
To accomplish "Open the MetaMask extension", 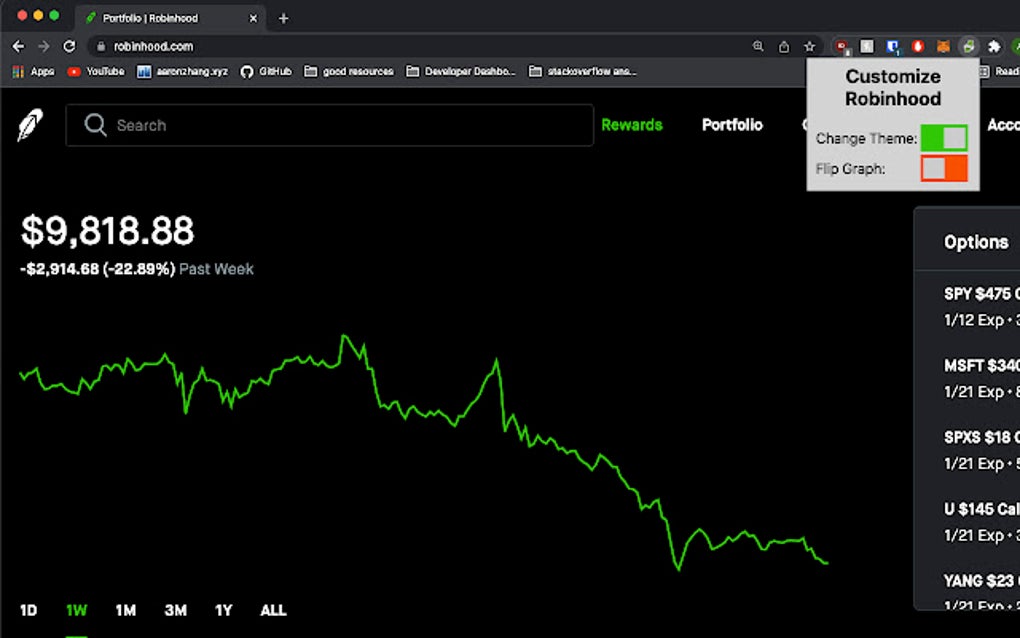I will pos(943,46).
